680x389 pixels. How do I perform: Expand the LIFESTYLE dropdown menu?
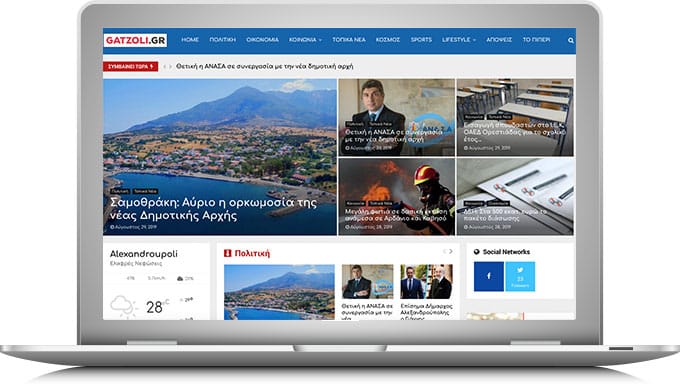[459, 39]
